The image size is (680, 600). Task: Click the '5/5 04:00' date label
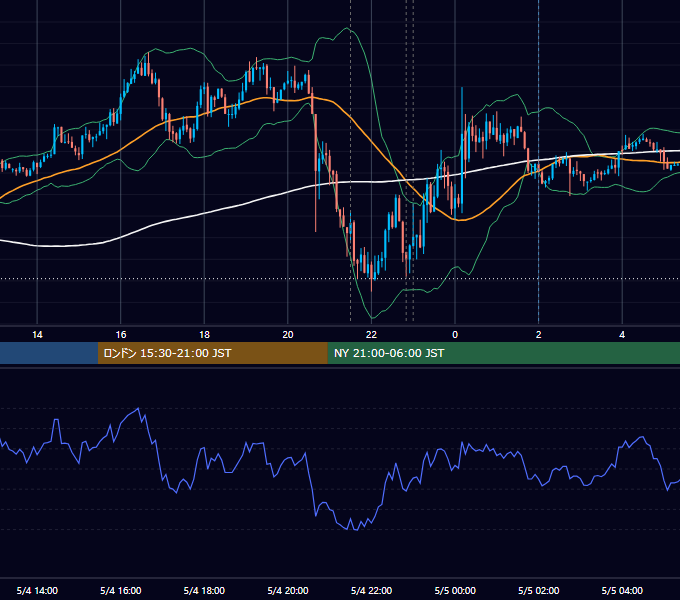[x=622, y=590]
